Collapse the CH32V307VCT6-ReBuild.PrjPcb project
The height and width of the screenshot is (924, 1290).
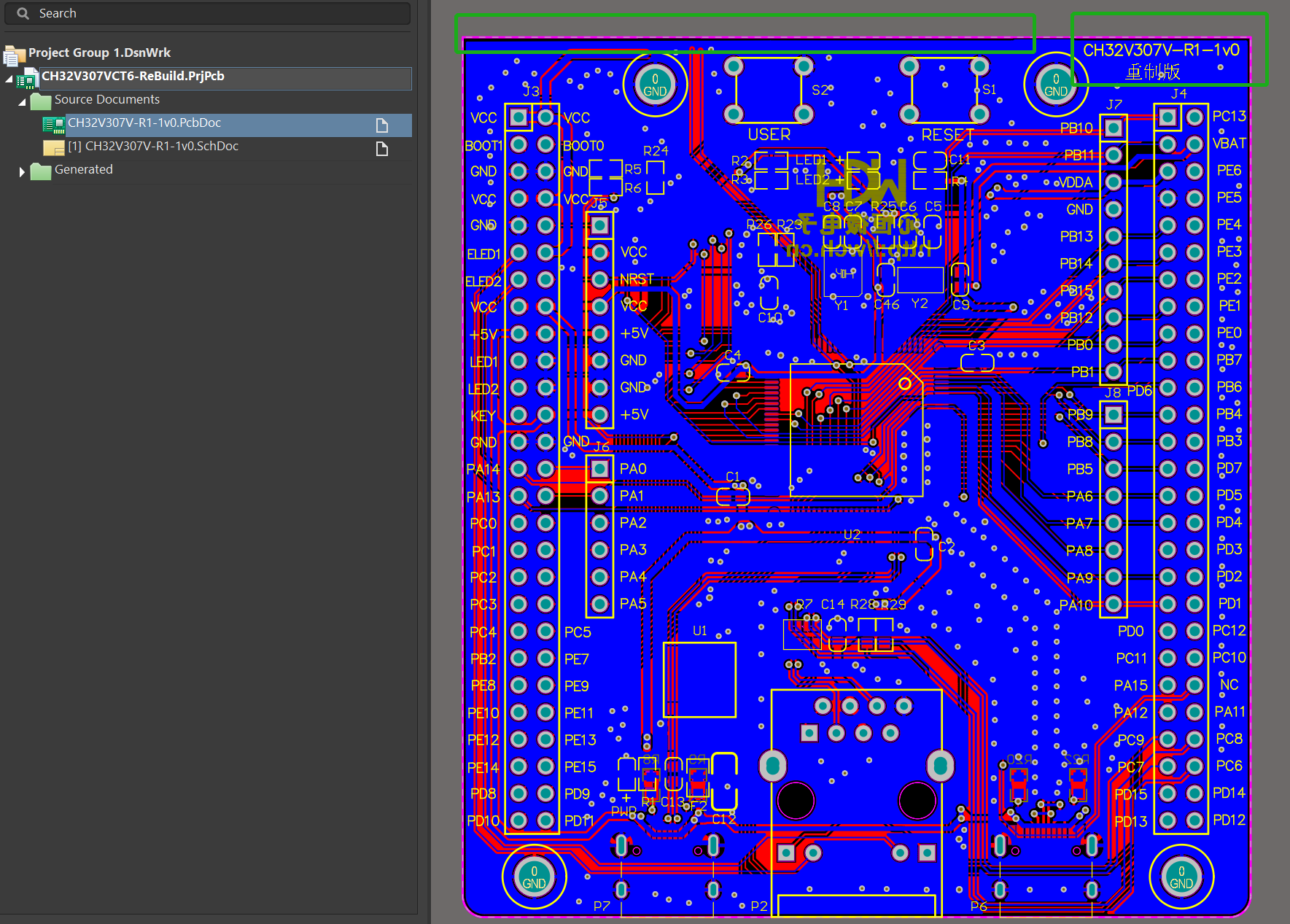tap(9, 78)
